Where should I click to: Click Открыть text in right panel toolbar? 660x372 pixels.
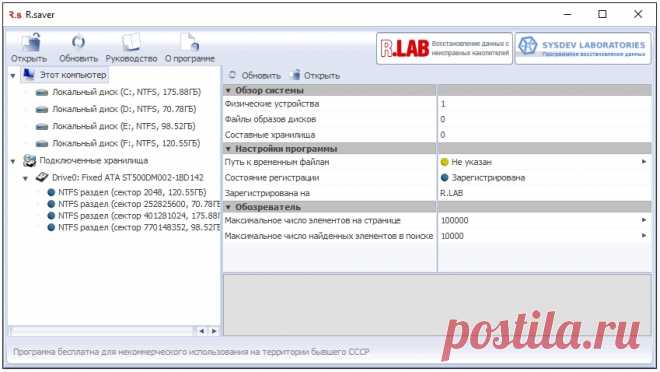pos(322,76)
